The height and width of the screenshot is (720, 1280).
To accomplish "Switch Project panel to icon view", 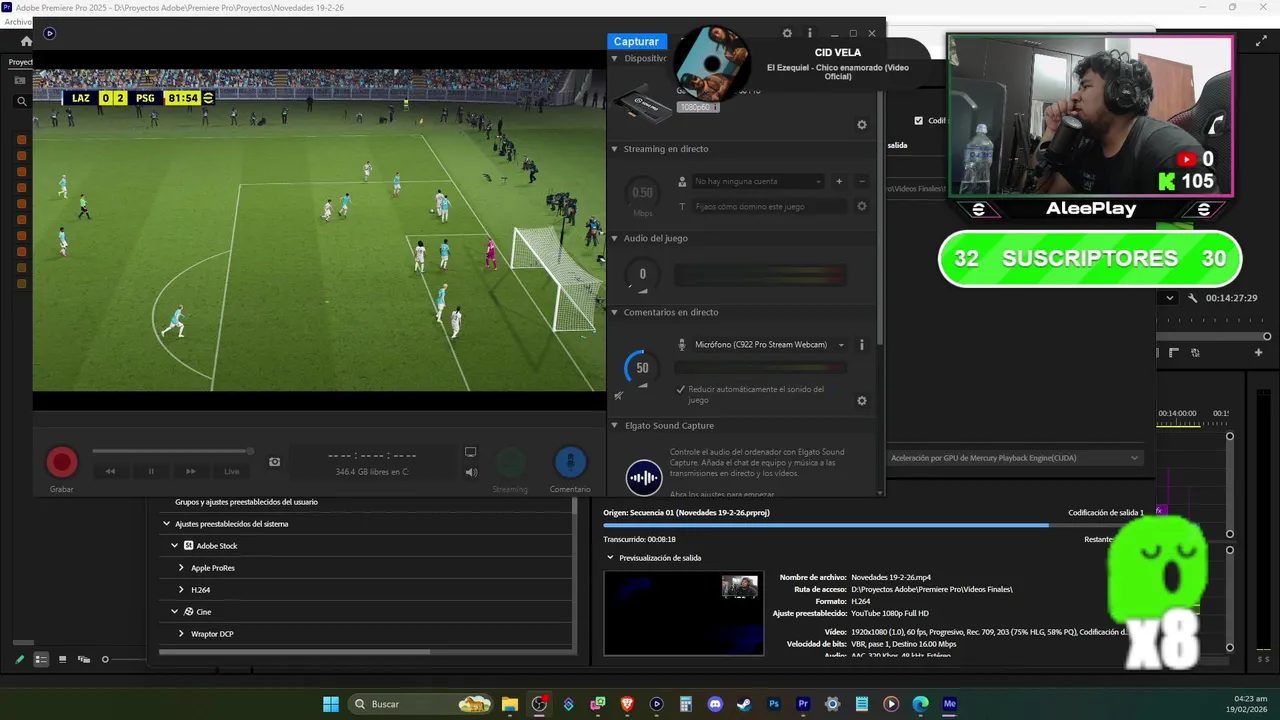I will click(x=62, y=659).
